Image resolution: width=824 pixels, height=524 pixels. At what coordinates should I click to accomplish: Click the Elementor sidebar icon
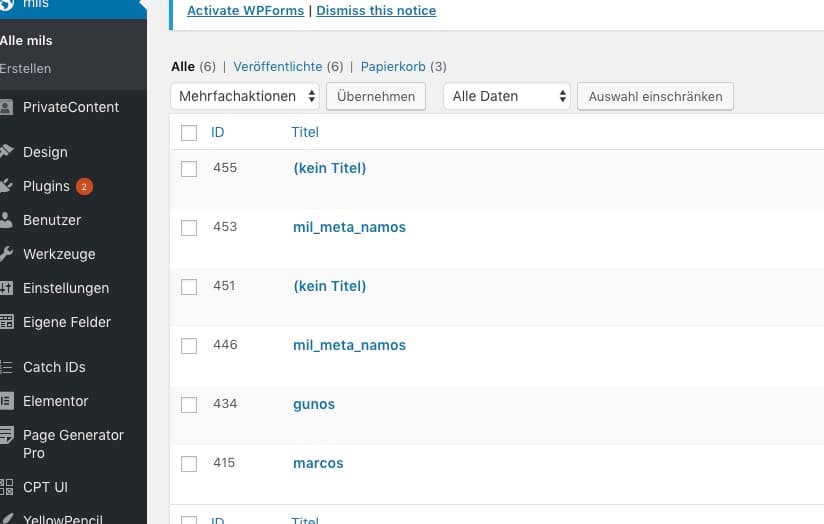pos(6,401)
